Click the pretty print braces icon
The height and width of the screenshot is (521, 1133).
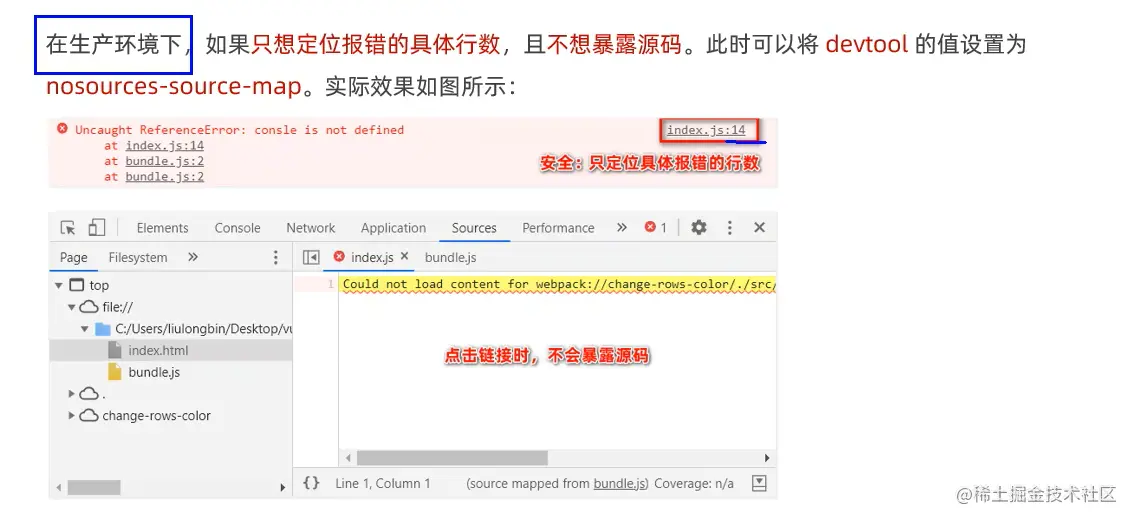(311, 483)
